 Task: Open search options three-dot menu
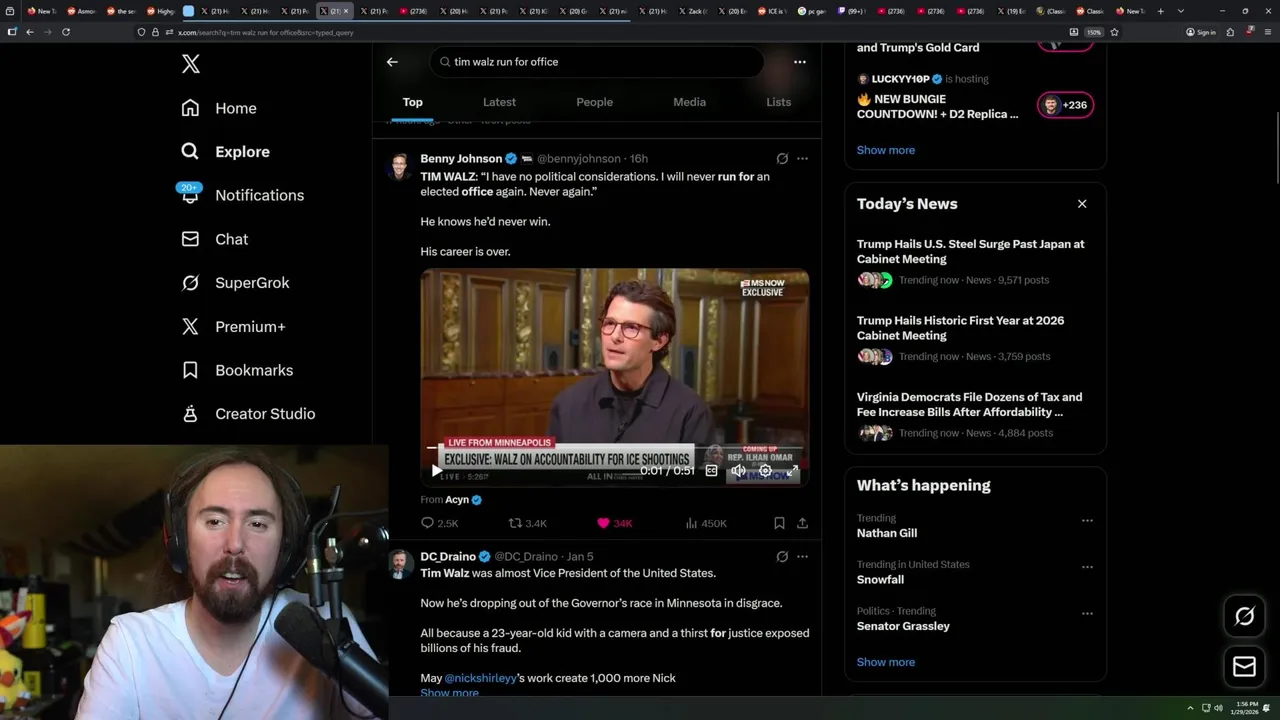799,62
